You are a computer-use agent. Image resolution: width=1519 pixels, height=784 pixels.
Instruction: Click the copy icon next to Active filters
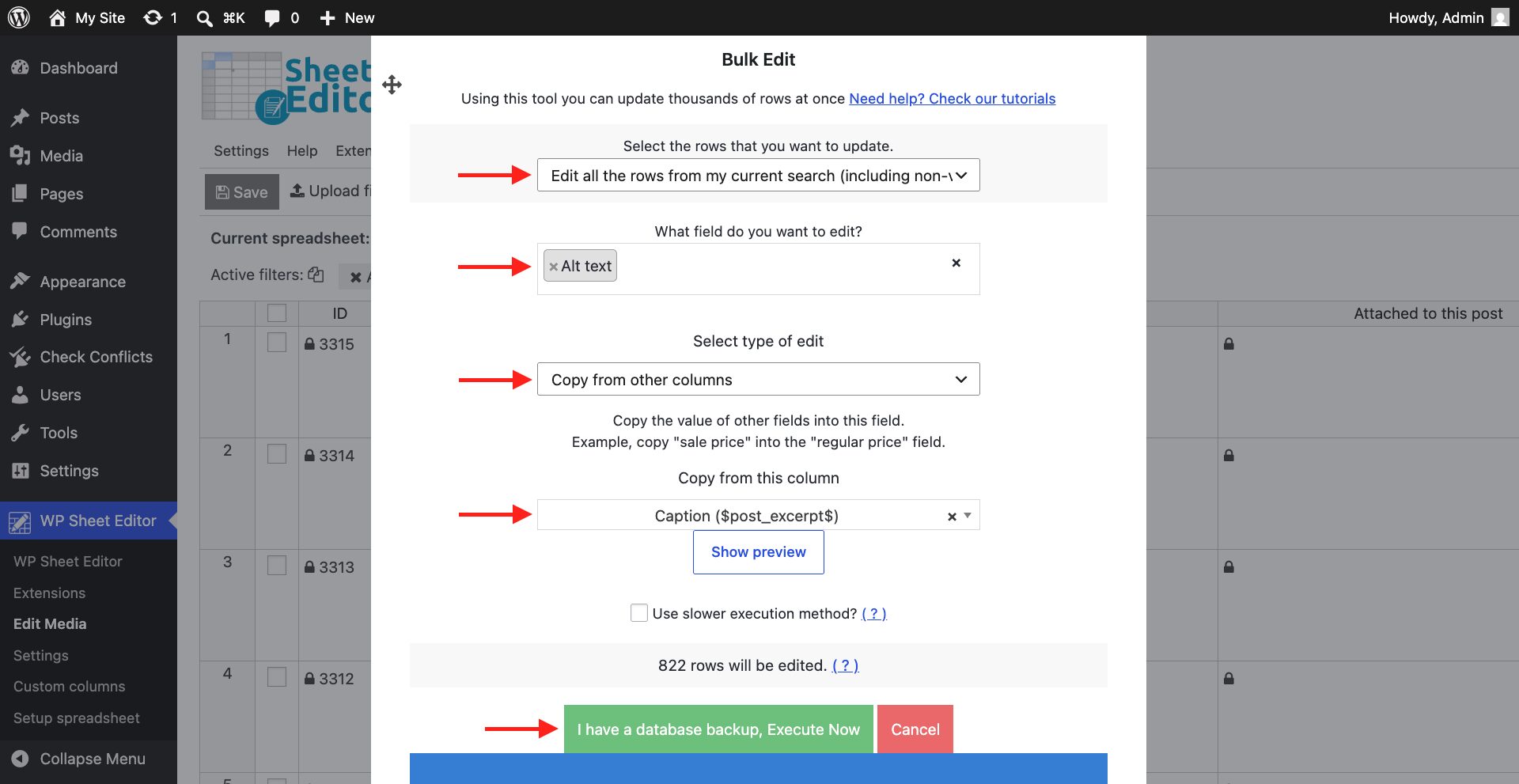coord(316,275)
